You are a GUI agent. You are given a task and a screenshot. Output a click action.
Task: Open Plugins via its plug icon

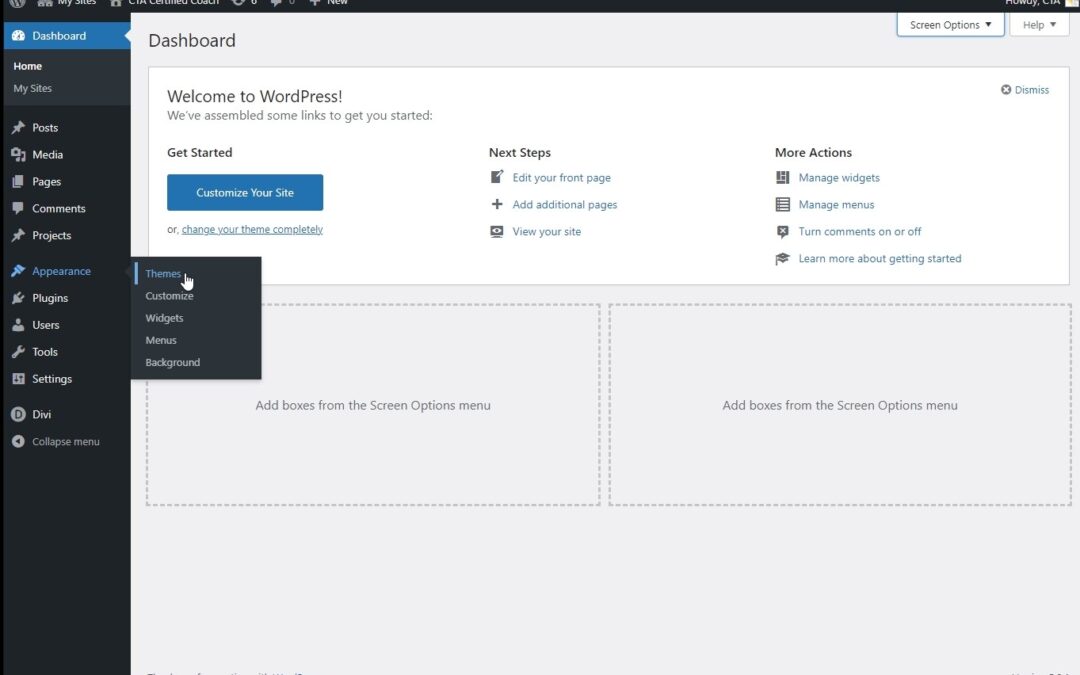[x=18, y=298]
